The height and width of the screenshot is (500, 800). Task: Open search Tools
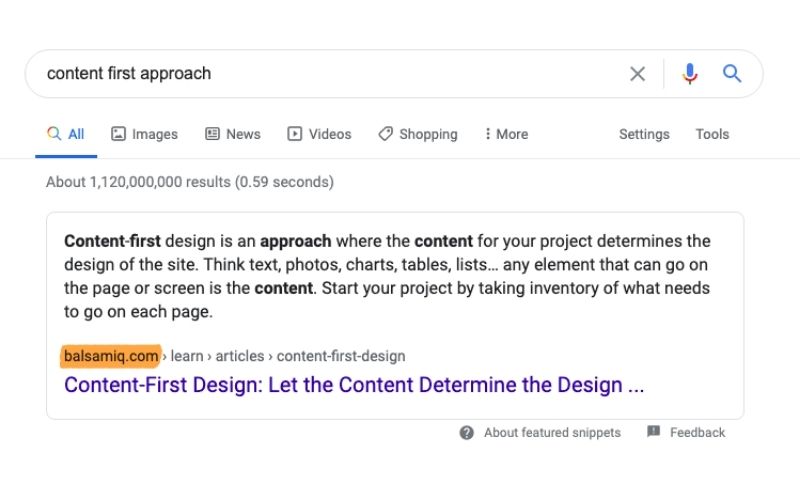click(x=712, y=134)
